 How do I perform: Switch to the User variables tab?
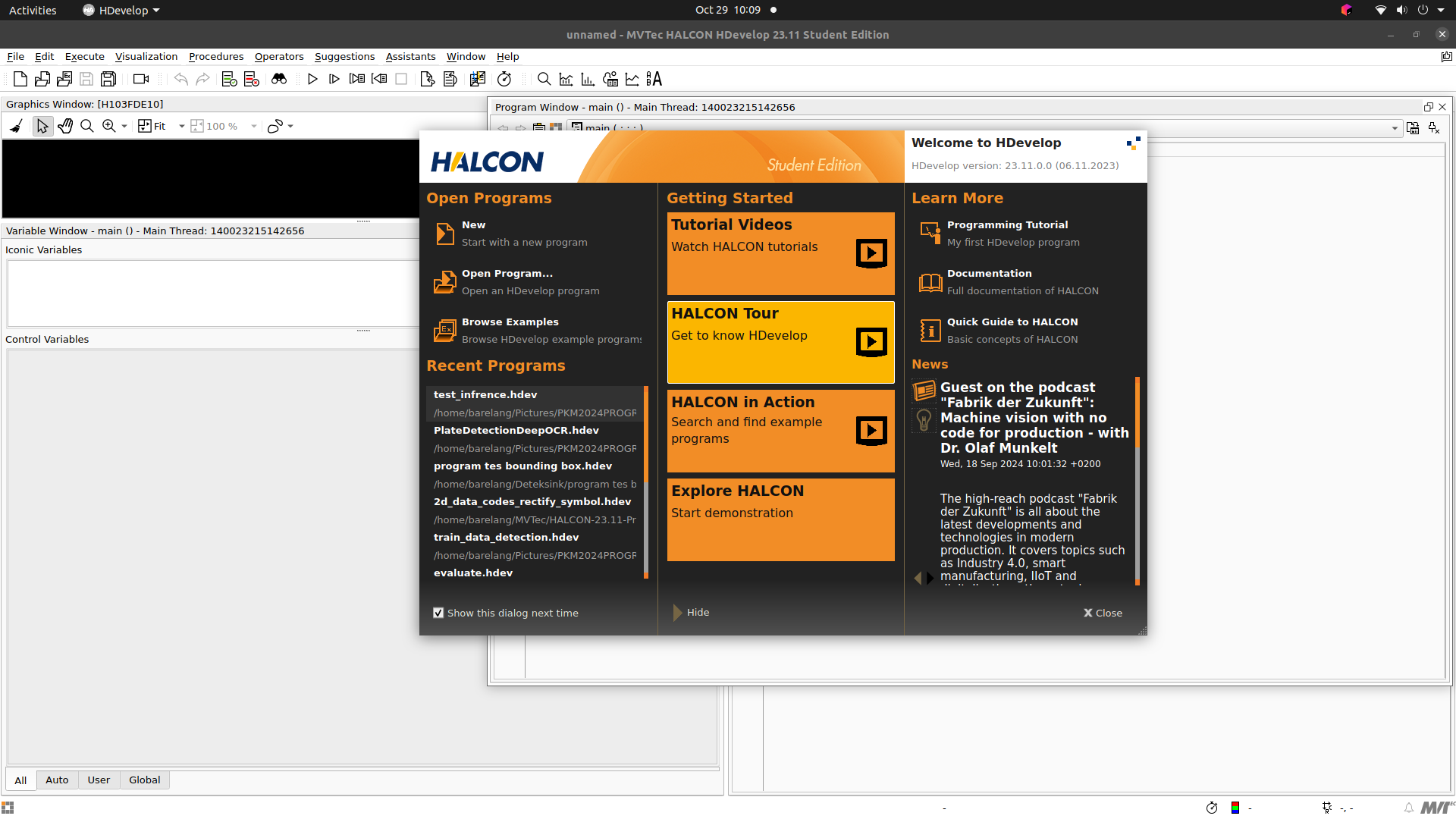99,780
